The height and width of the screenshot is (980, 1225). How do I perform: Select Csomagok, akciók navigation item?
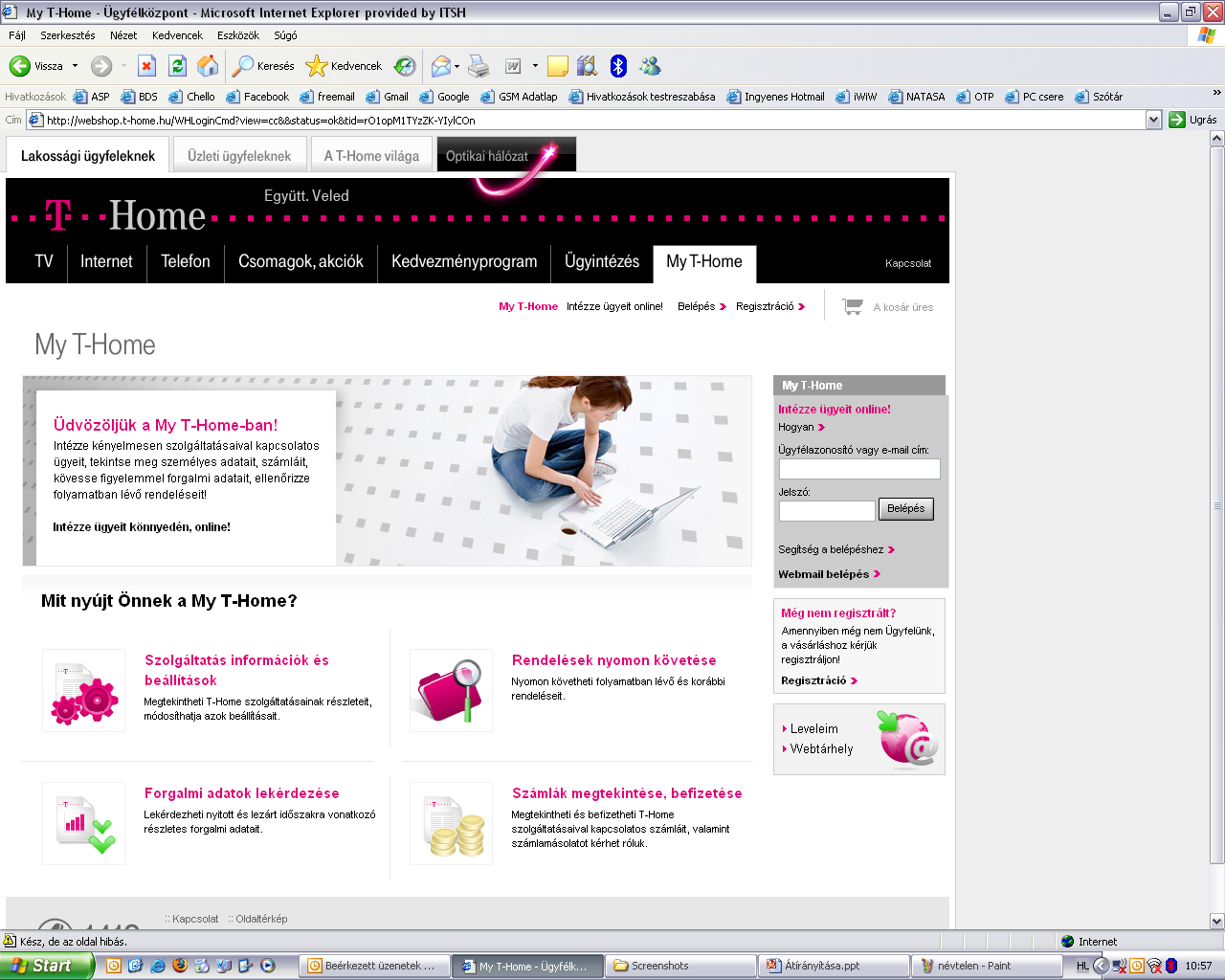click(301, 262)
